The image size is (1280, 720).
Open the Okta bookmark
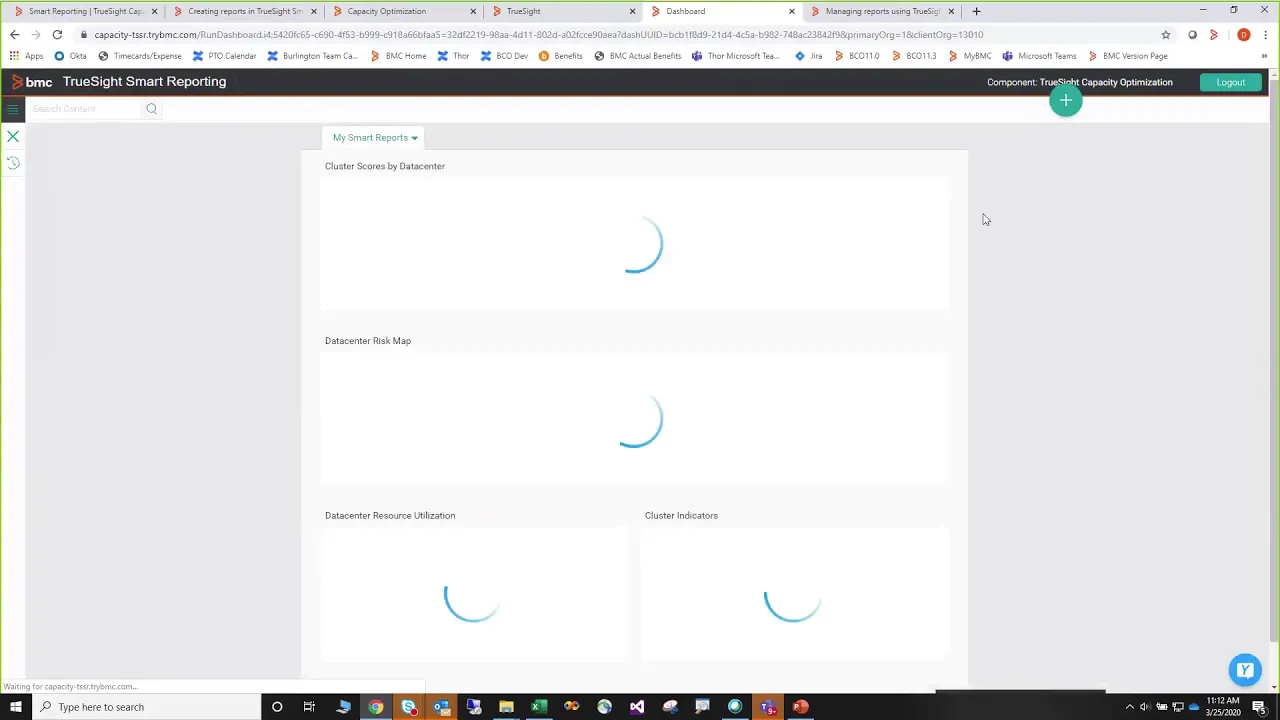point(71,56)
